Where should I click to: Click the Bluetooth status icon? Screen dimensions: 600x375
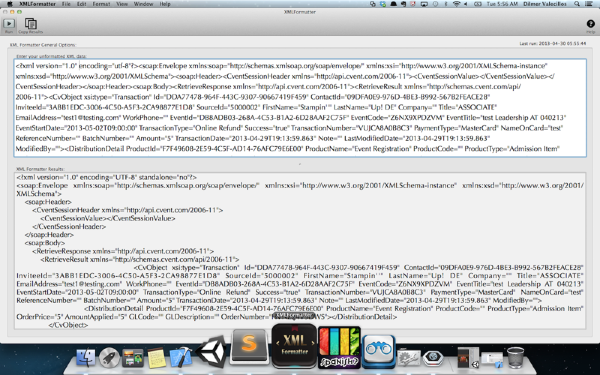click(x=446, y=4)
